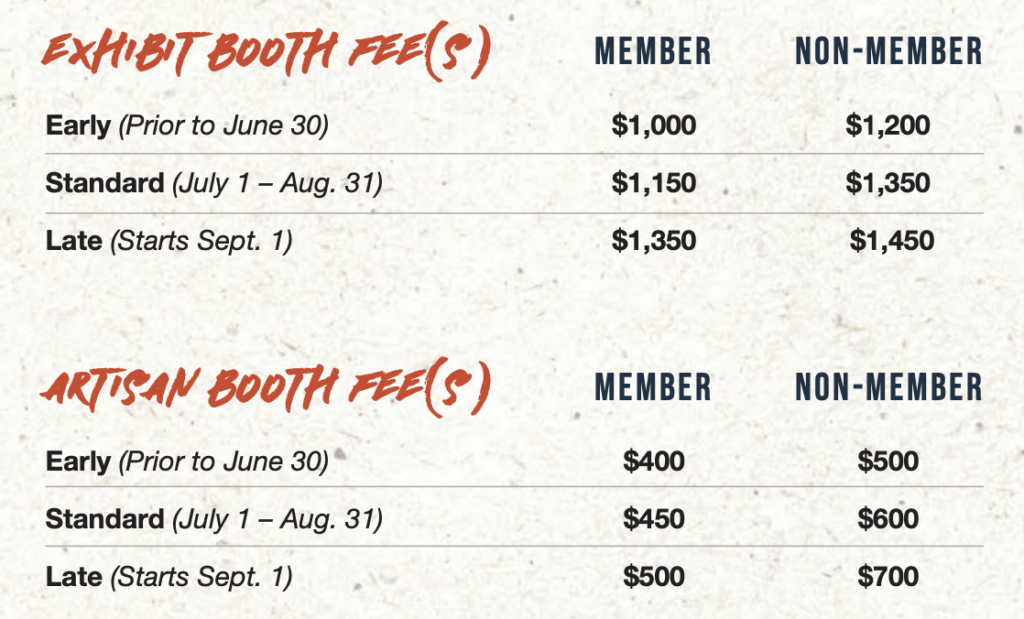The height and width of the screenshot is (619, 1024).
Task: Select the $1,150 standard member exhibit price
Action: coord(654,183)
